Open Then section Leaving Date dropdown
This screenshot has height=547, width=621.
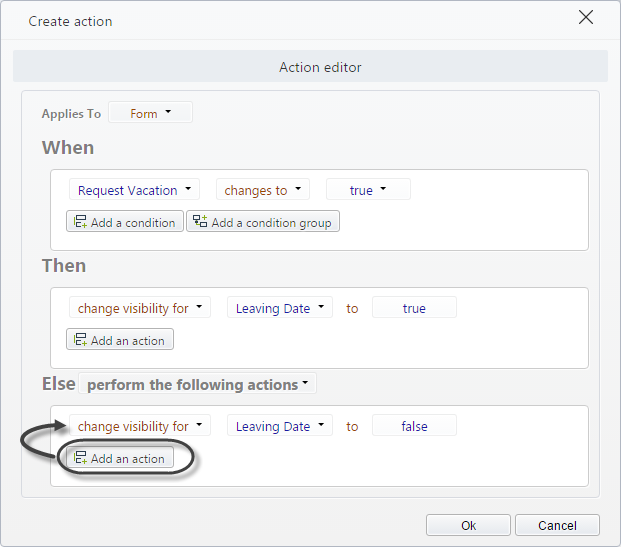click(280, 307)
